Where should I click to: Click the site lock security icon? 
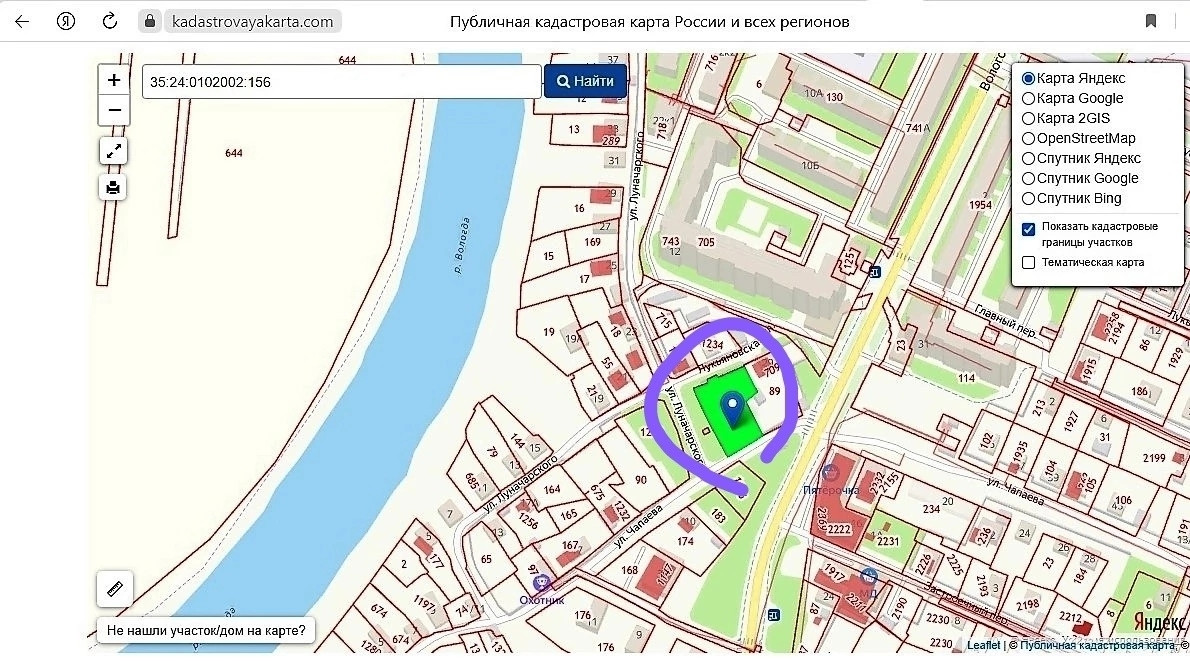[x=150, y=21]
